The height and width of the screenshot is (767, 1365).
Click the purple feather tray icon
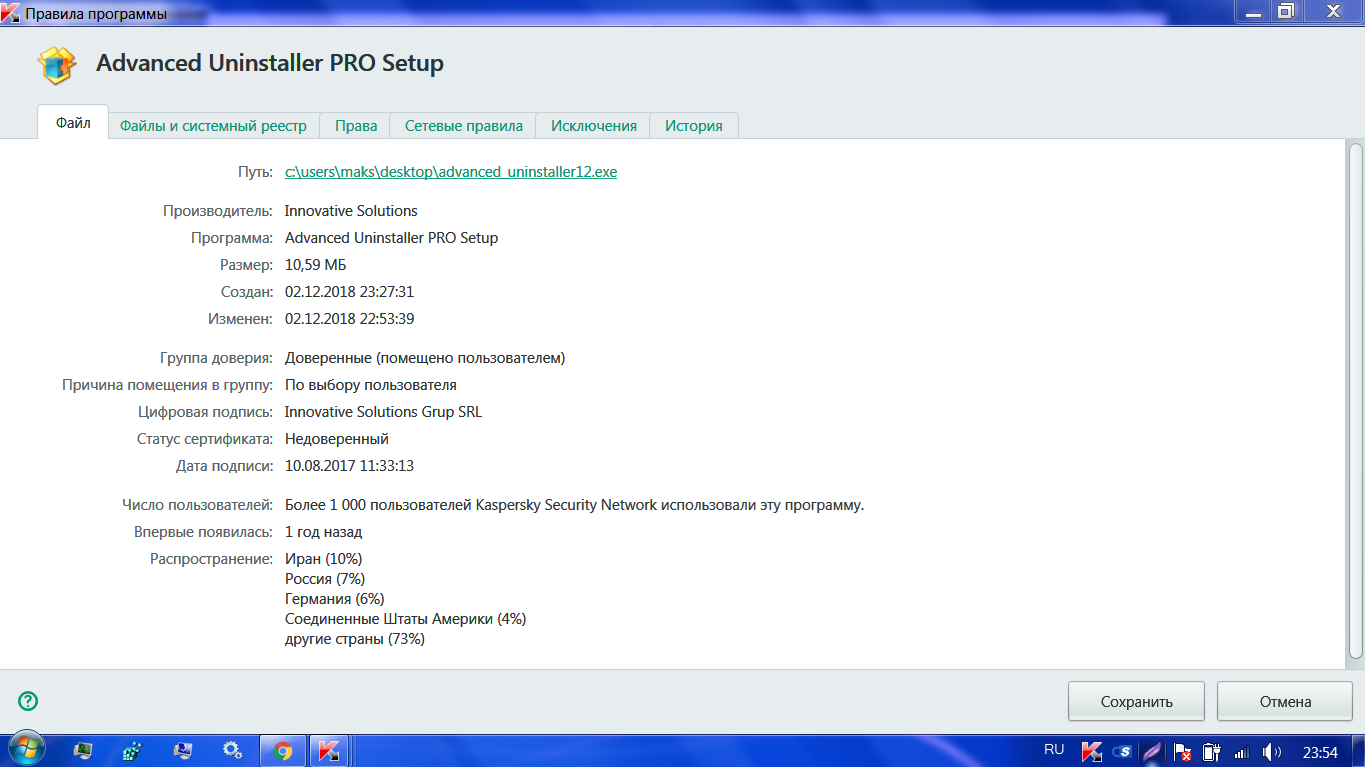tap(1152, 751)
